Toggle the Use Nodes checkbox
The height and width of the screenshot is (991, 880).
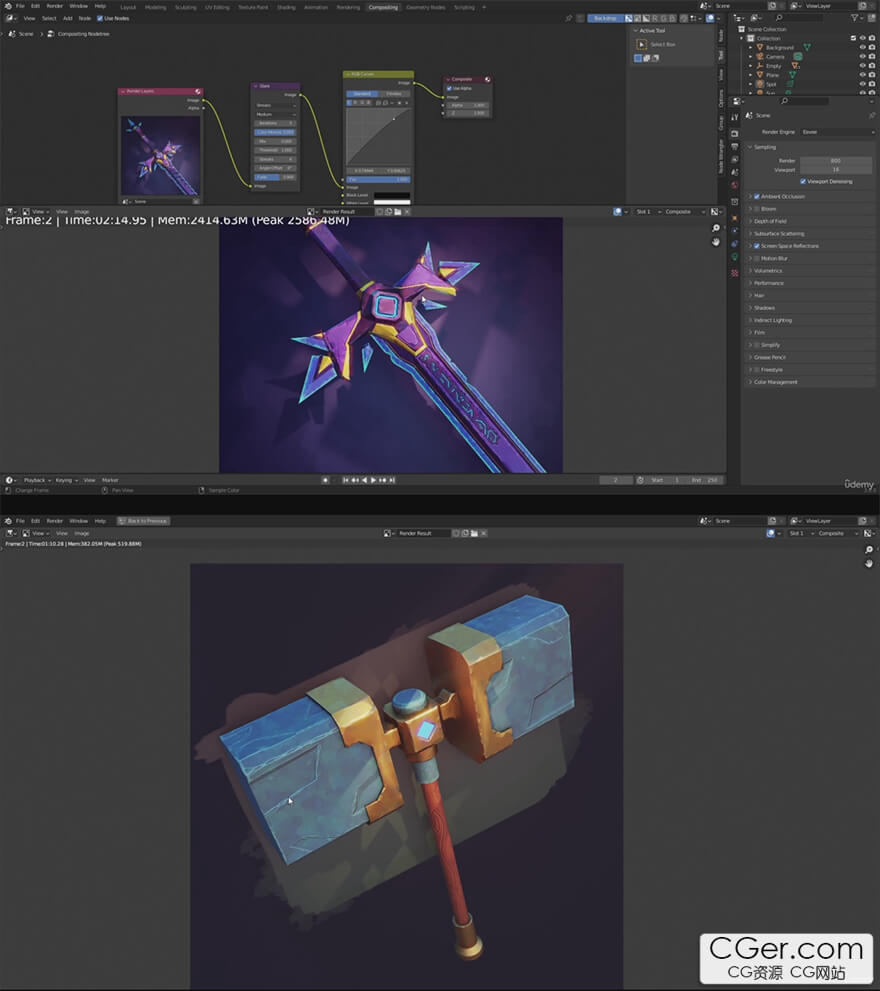click(x=99, y=18)
